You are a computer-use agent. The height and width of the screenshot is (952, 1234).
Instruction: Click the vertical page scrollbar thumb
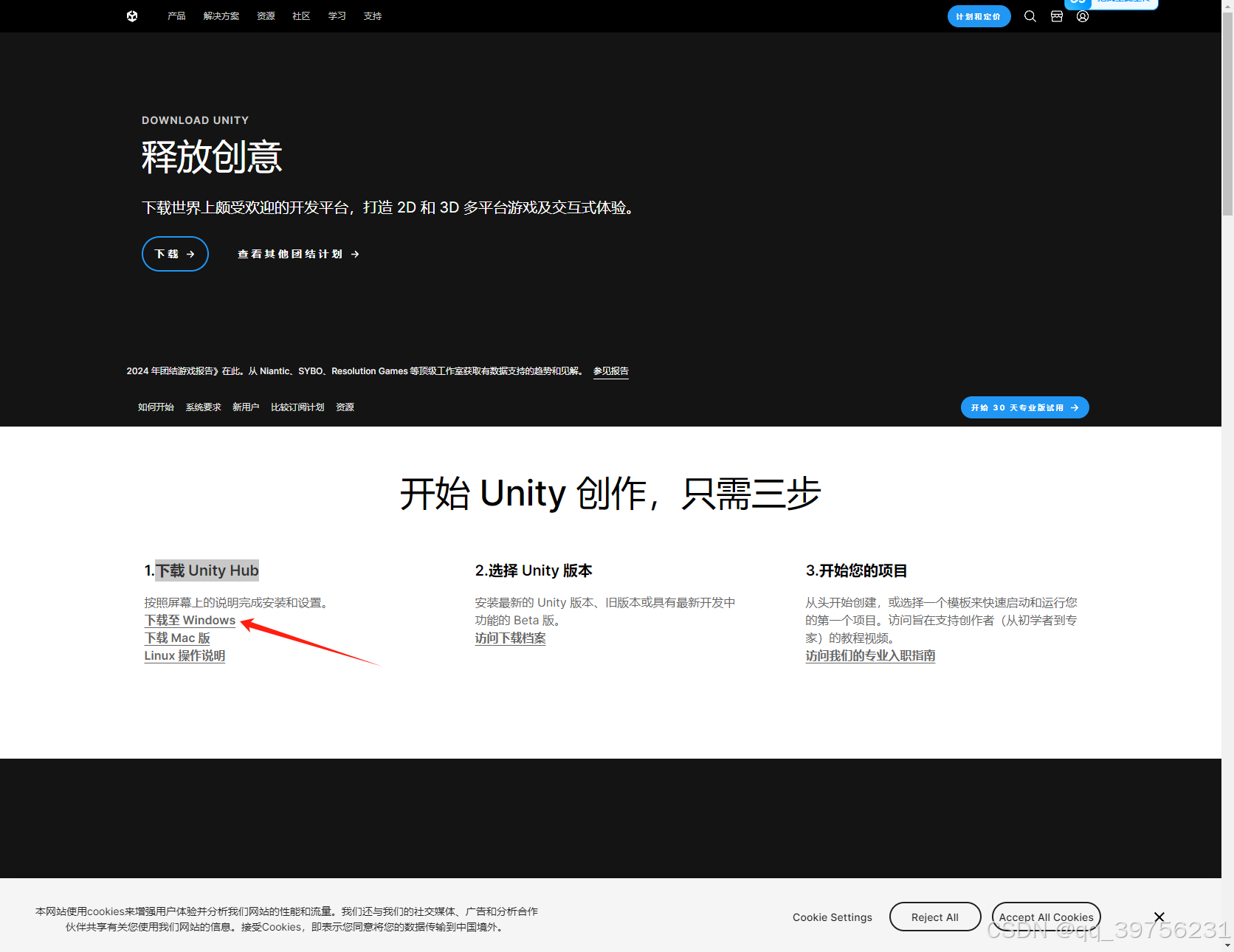point(1227,114)
